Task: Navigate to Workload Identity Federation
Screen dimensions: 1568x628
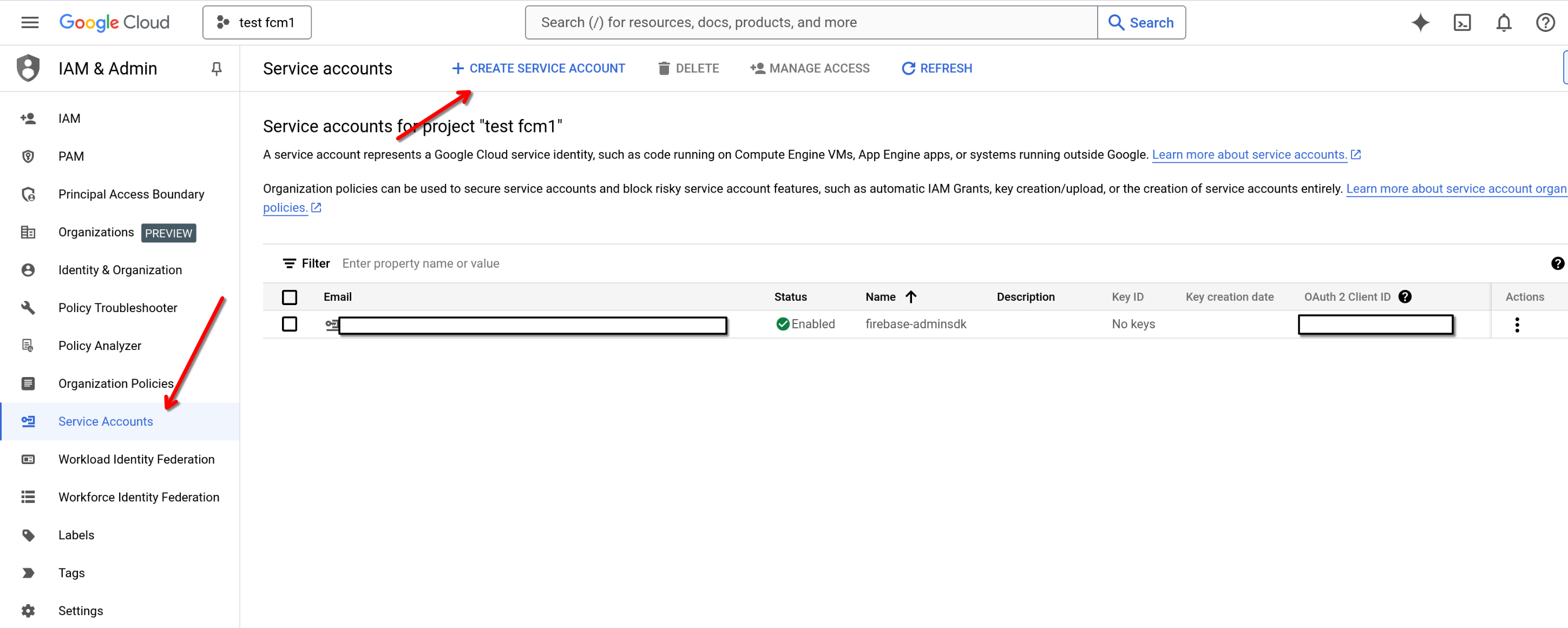Action: point(136,459)
